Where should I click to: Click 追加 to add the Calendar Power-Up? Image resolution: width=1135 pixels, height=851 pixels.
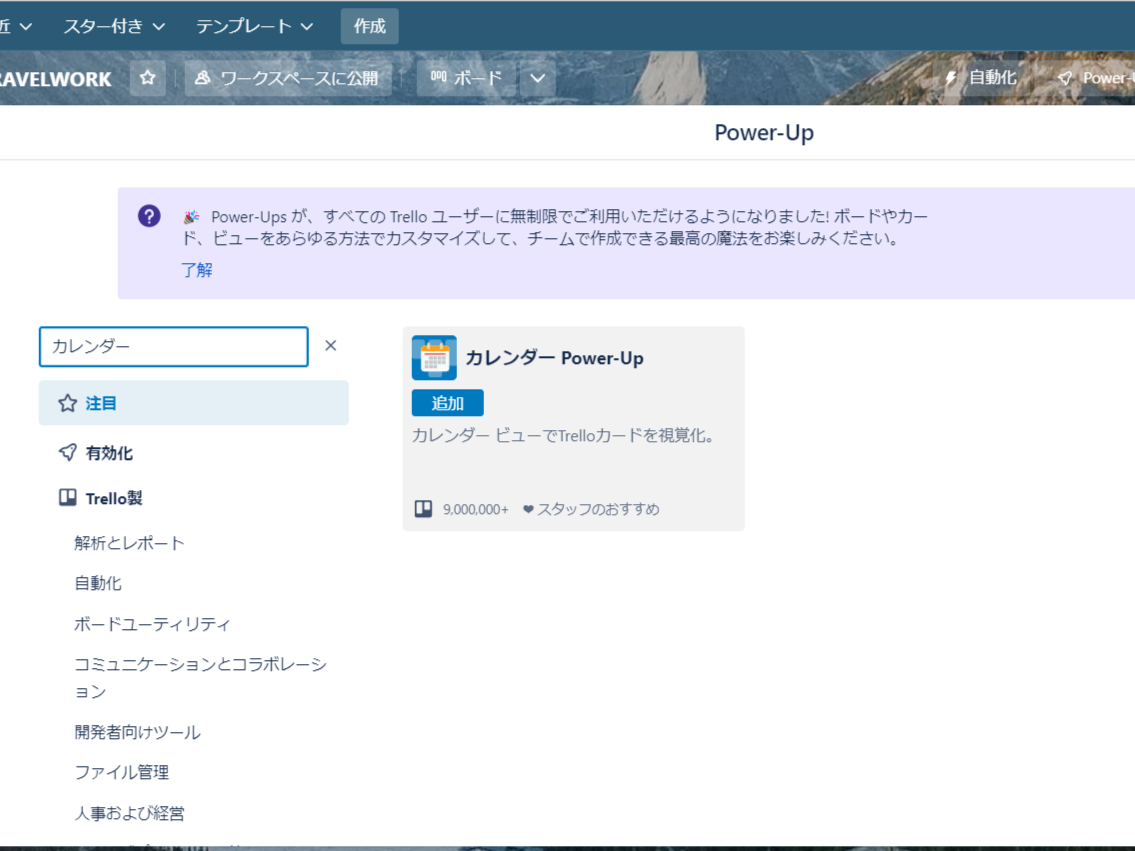click(x=447, y=403)
